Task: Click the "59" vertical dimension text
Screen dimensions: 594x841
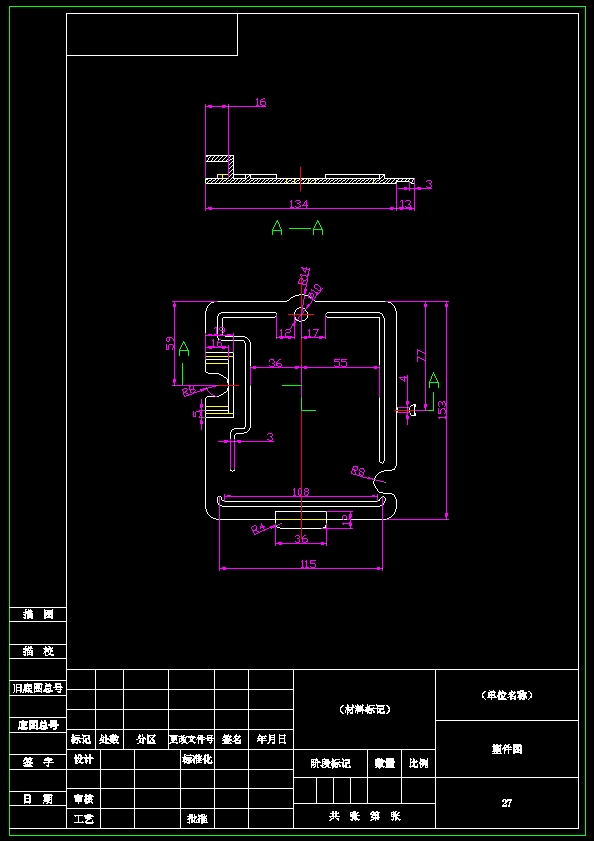Action: (x=170, y=343)
